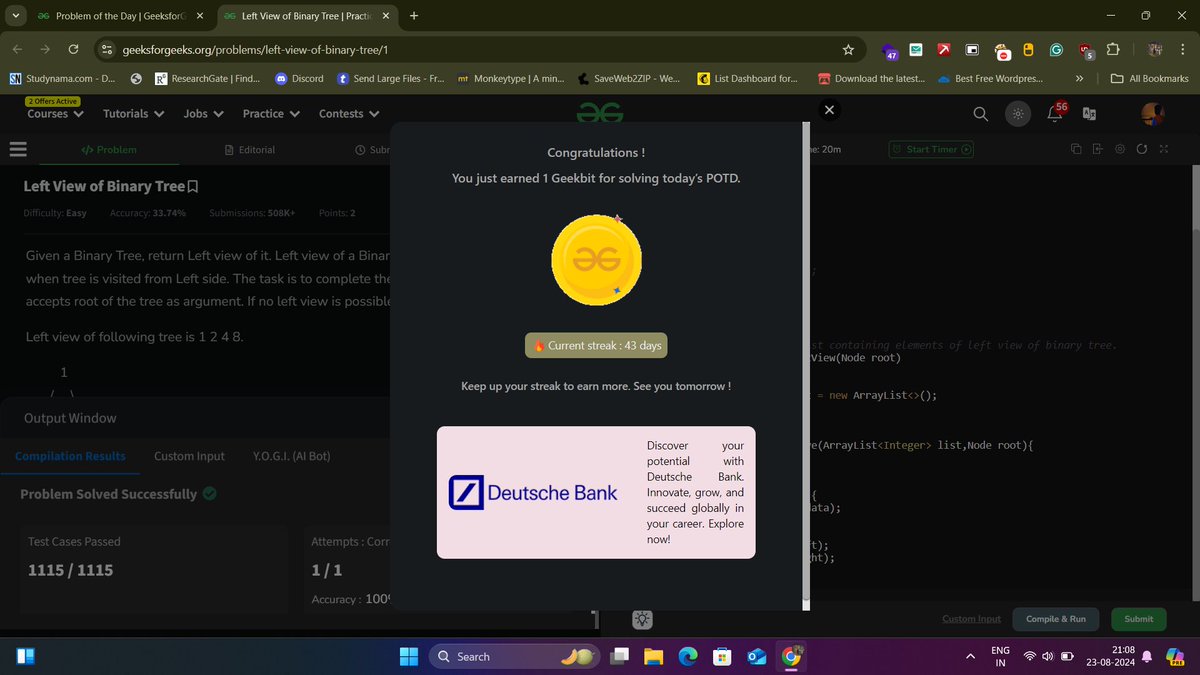Open notifications bell with 56 badge
This screenshot has height=675, width=1200.
(1056, 112)
